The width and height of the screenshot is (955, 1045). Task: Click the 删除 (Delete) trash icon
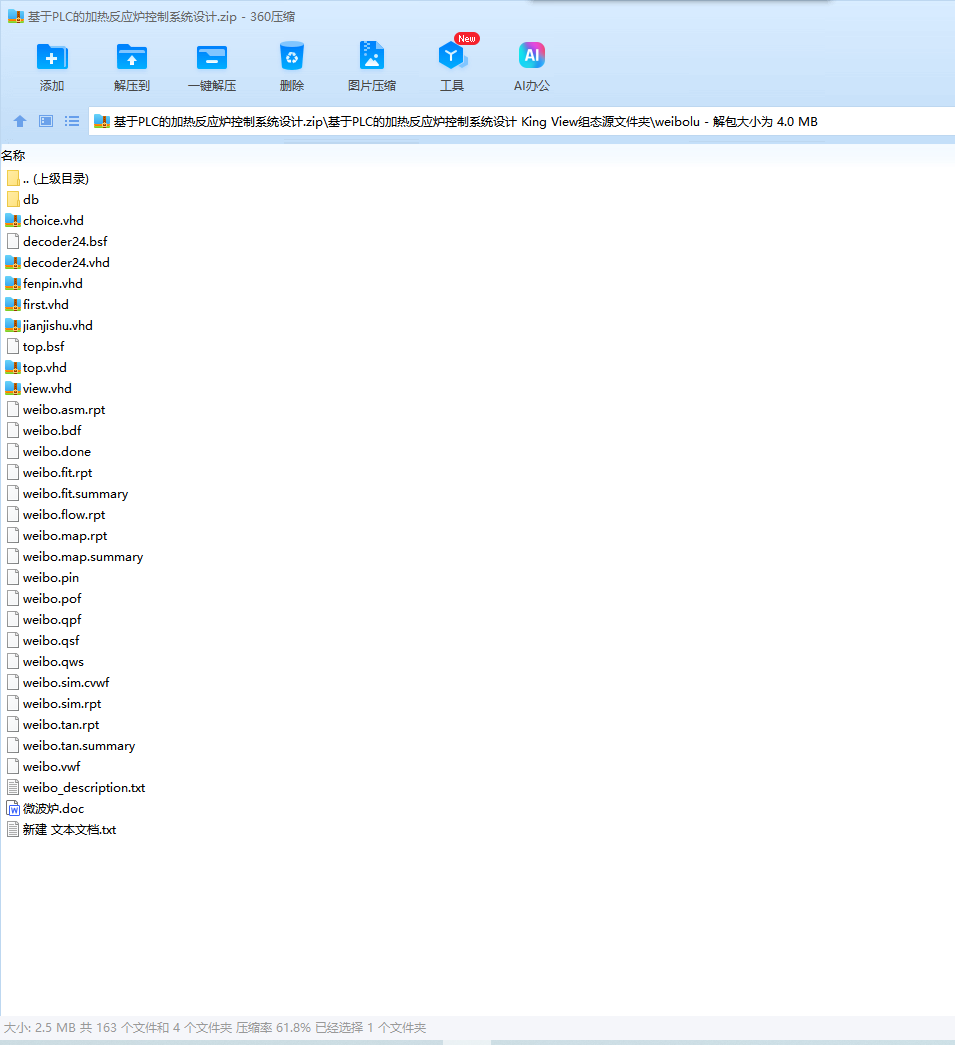coord(292,57)
